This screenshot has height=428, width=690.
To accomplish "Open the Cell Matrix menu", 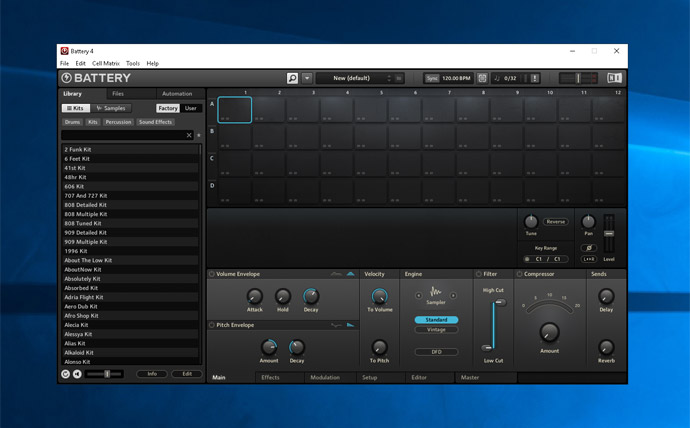I will click(x=106, y=63).
